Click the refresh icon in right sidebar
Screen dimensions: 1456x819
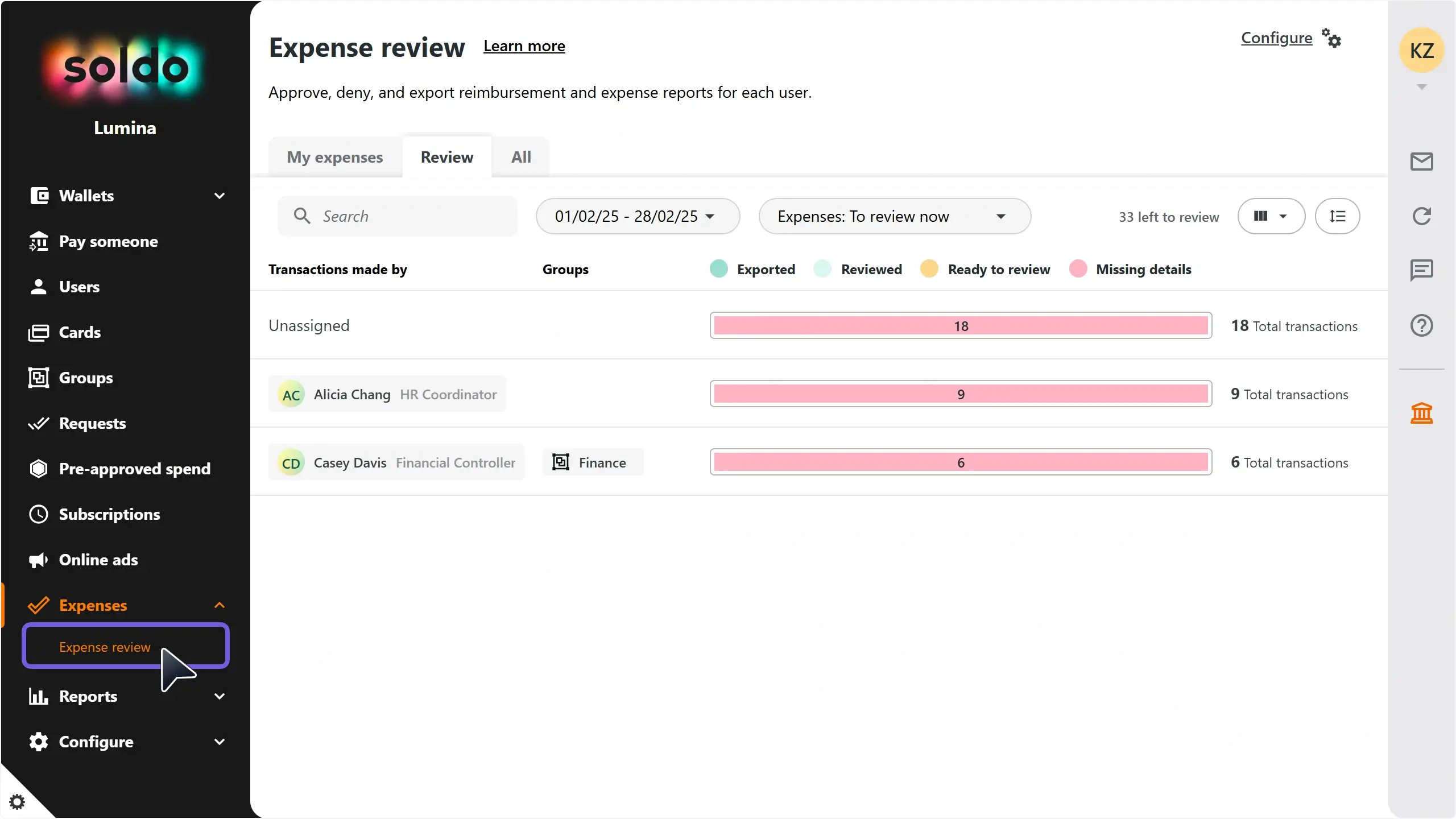point(1421,216)
